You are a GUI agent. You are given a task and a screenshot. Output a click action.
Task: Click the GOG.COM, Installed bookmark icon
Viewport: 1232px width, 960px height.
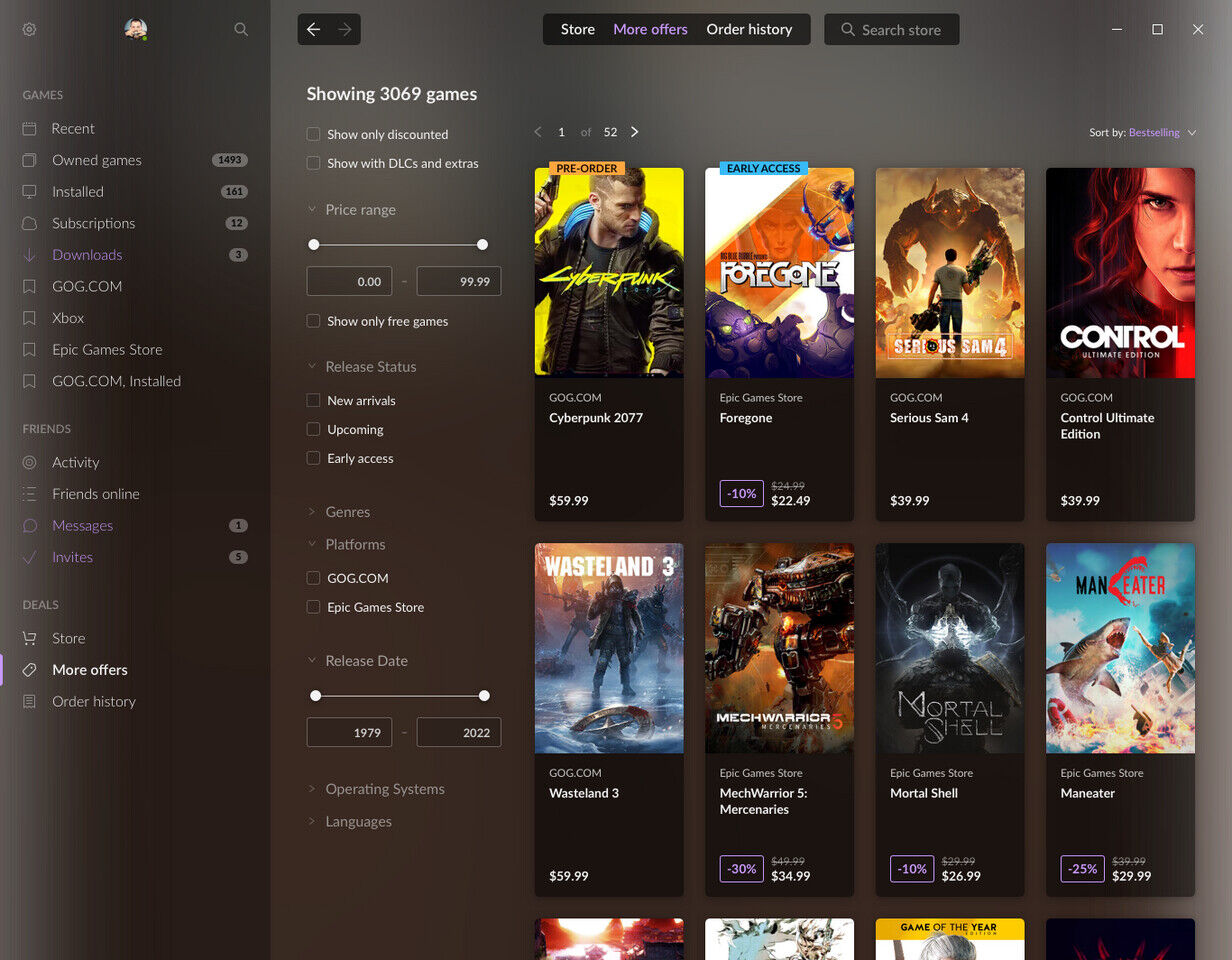pyautogui.click(x=29, y=381)
